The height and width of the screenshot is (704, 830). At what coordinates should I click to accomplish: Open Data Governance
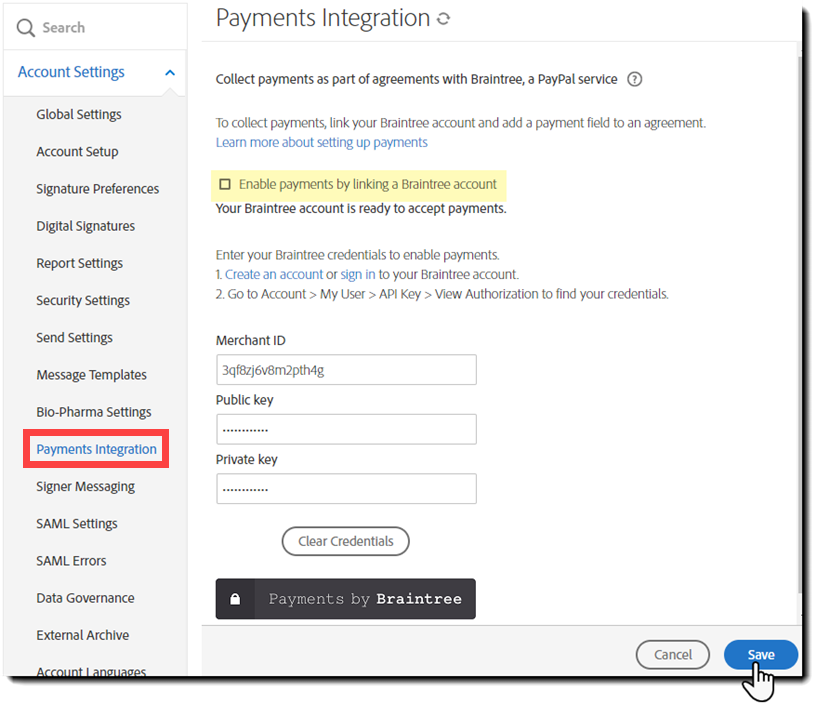click(85, 598)
